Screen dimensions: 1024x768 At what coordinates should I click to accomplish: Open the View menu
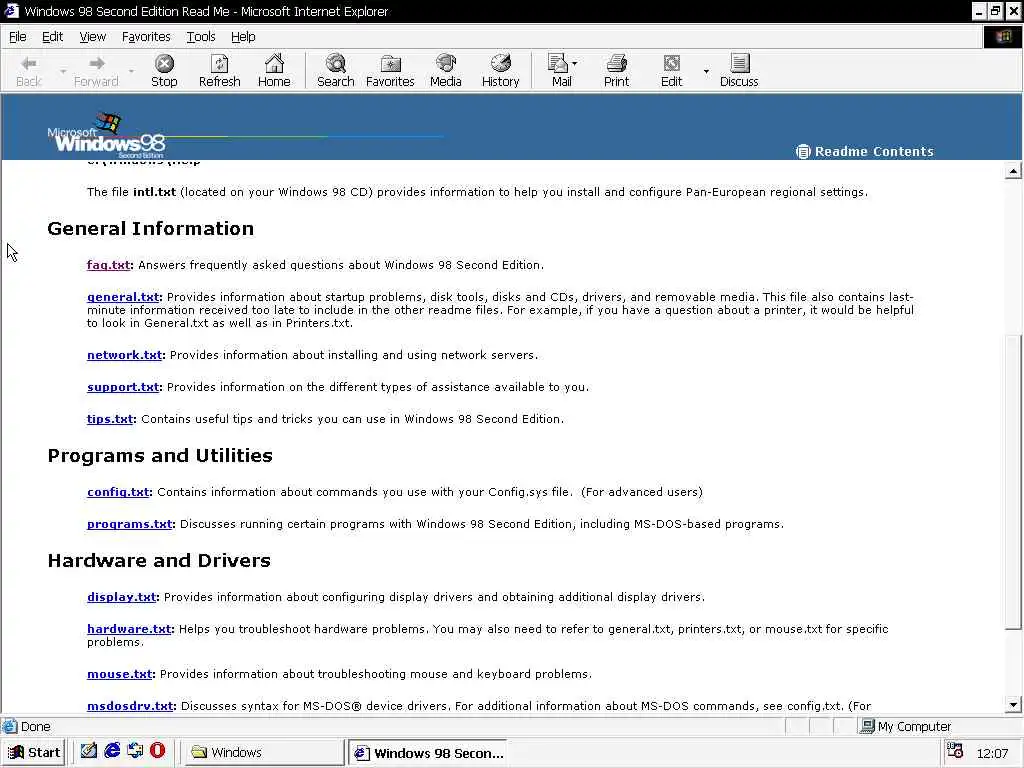93,37
